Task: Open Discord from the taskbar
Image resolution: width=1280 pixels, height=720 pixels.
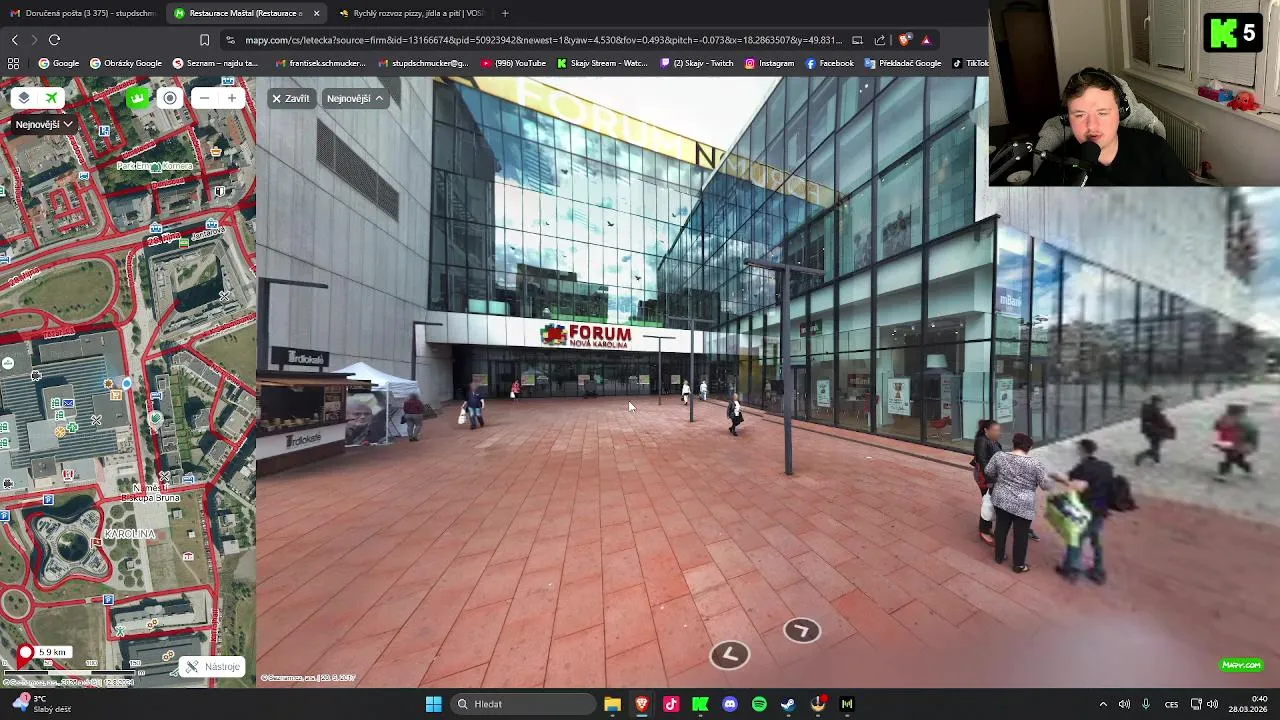Action: coord(729,704)
